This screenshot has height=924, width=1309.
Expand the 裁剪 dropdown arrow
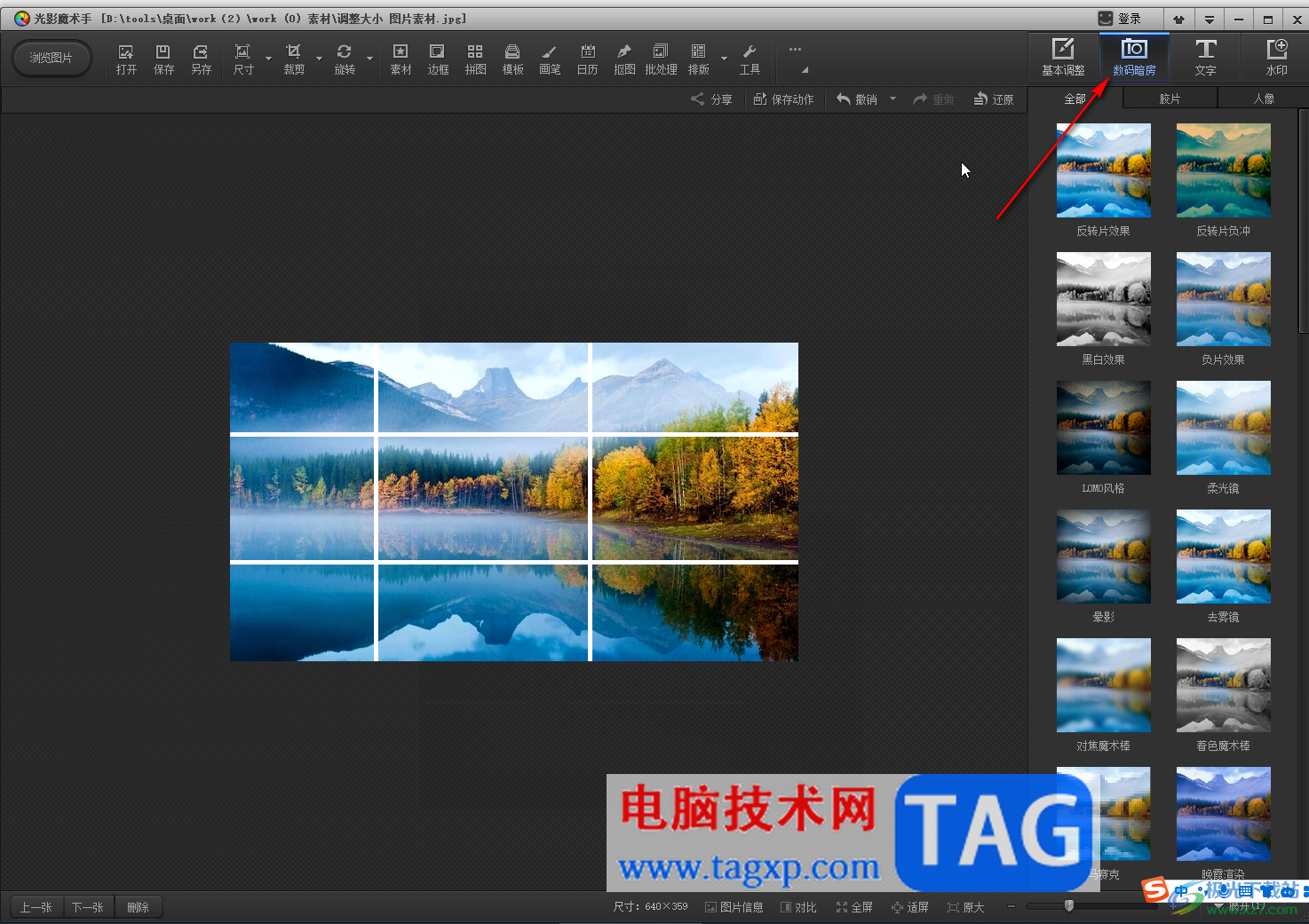click(x=319, y=59)
